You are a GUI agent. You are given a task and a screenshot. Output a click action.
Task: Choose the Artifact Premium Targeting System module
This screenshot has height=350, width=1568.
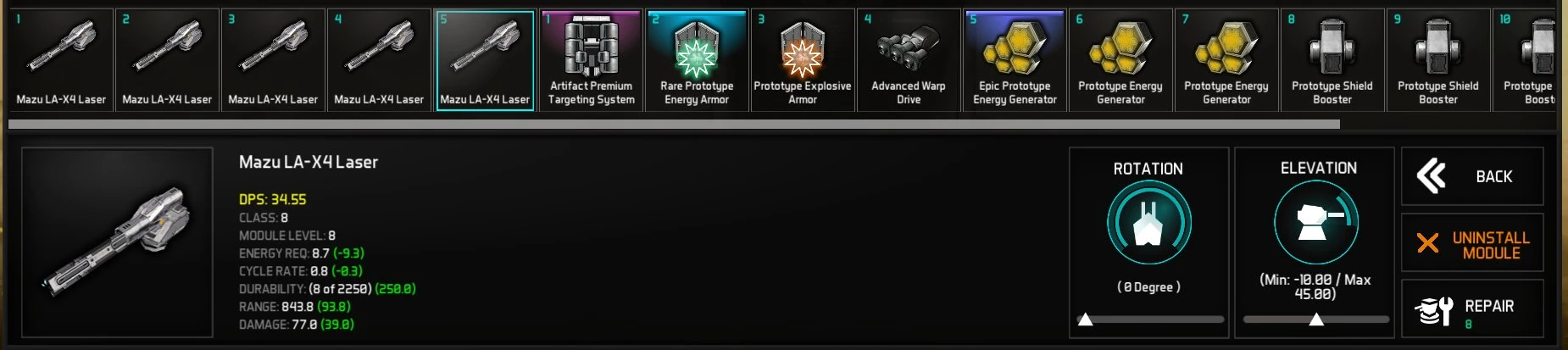[x=591, y=60]
